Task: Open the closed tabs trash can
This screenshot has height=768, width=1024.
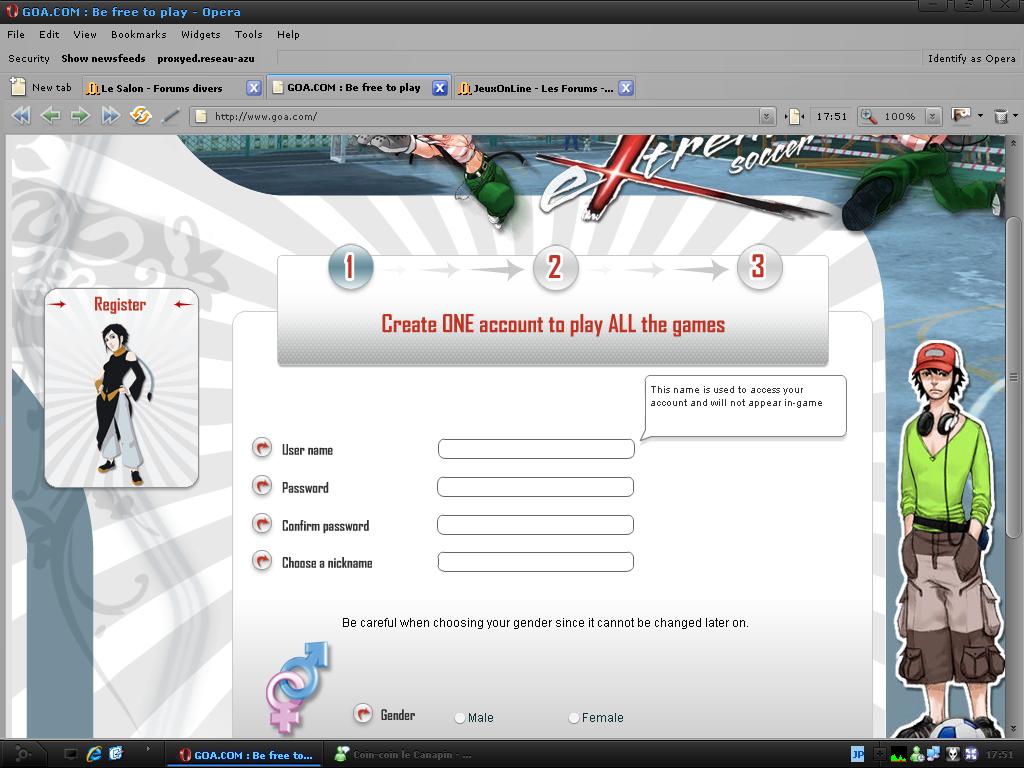Action: pyautogui.click(x=1000, y=116)
